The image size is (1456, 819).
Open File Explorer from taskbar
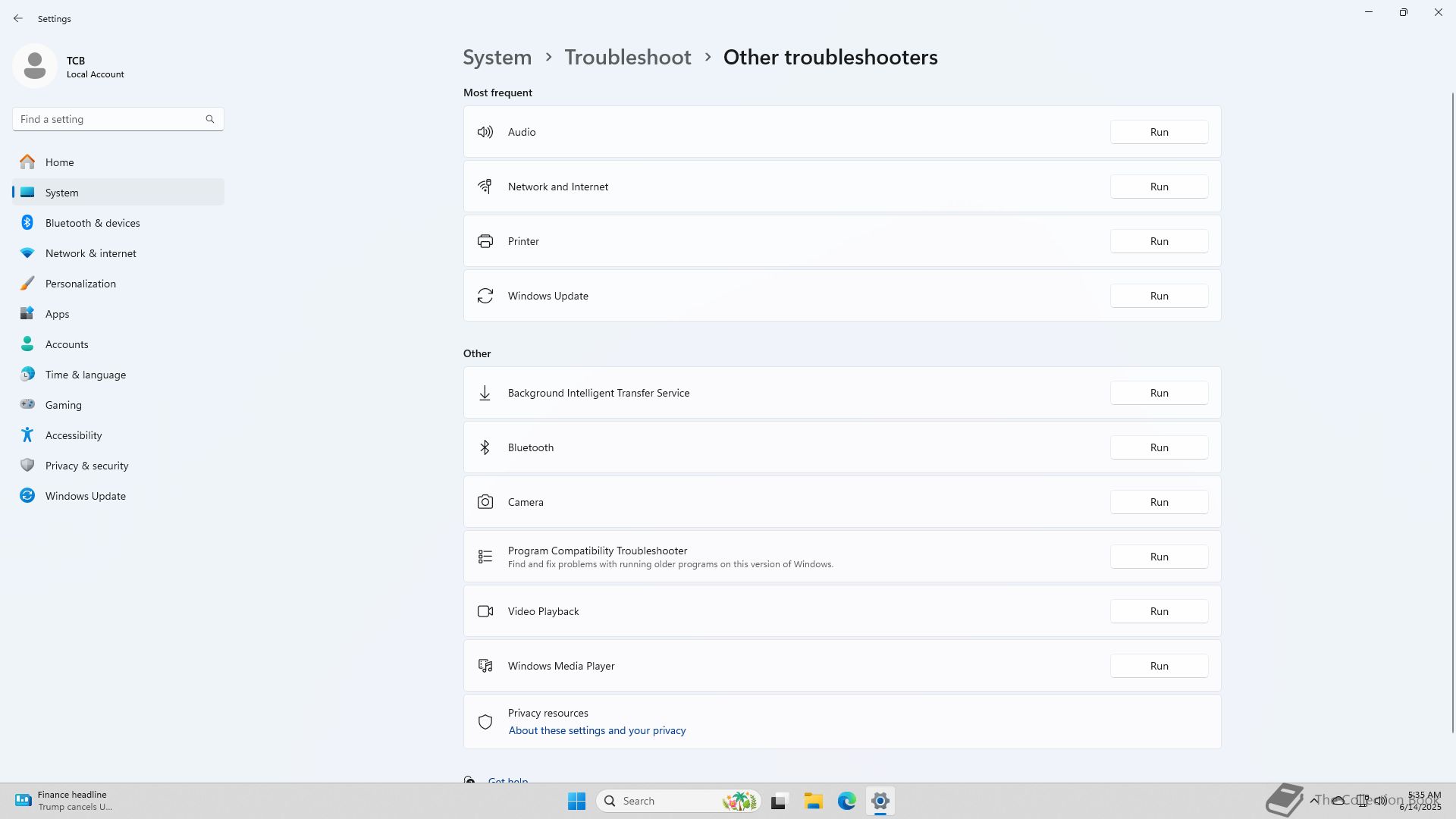pyautogui.click(x=813, y=801)
